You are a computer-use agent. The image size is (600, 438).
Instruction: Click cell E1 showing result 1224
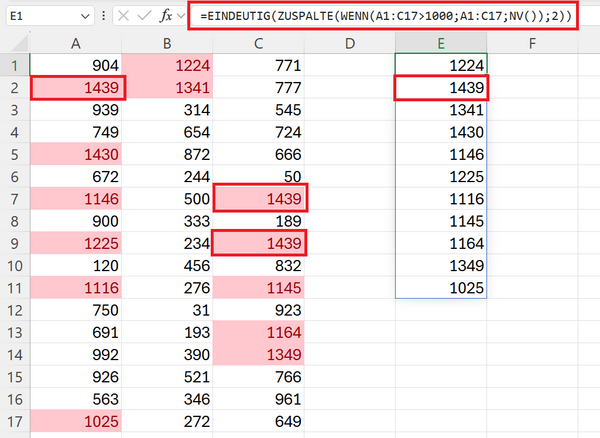441,66
